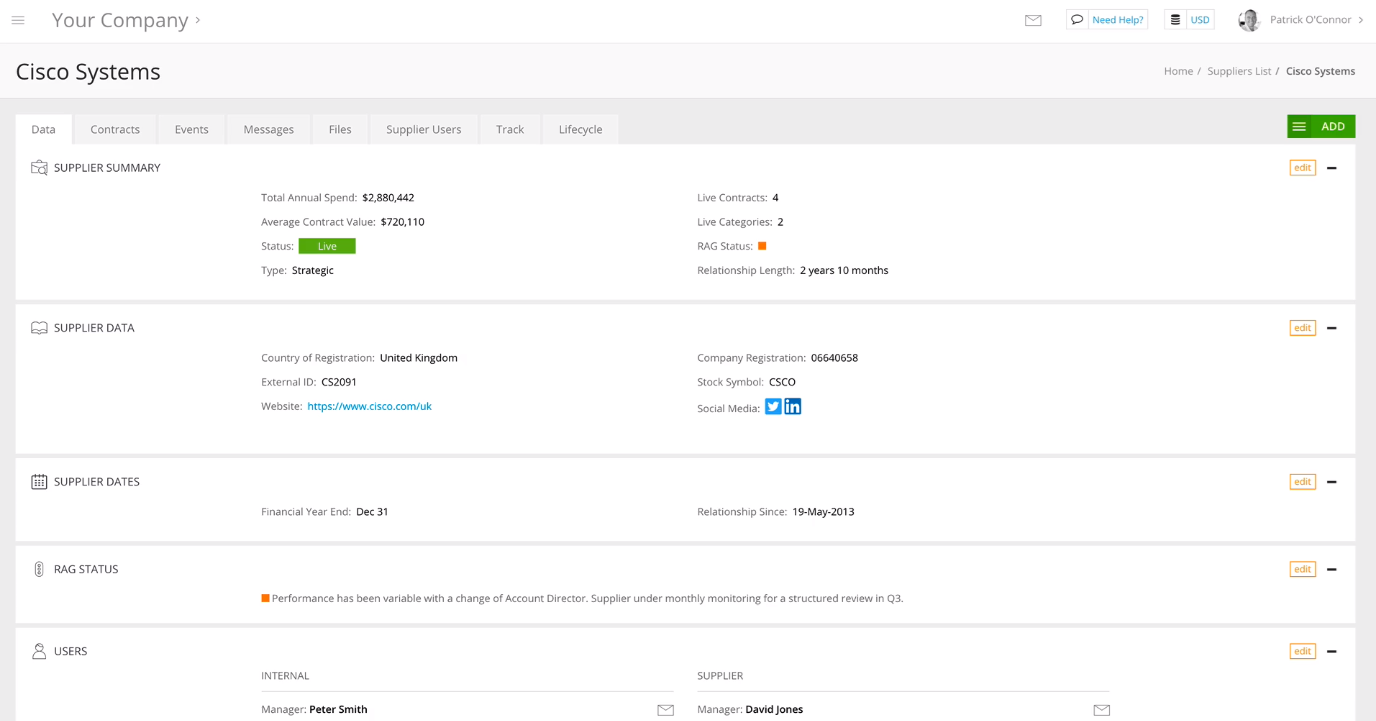Screen dimensions: 1376x721
Task: Click the Country of Registration United Kingdom
Action: pos(419,358)
